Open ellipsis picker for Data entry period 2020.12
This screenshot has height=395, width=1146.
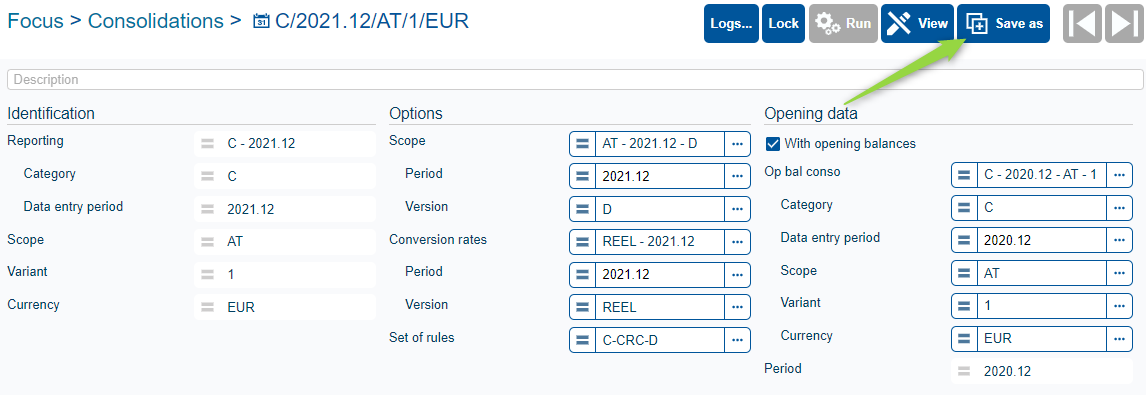tap(1119, 240)
